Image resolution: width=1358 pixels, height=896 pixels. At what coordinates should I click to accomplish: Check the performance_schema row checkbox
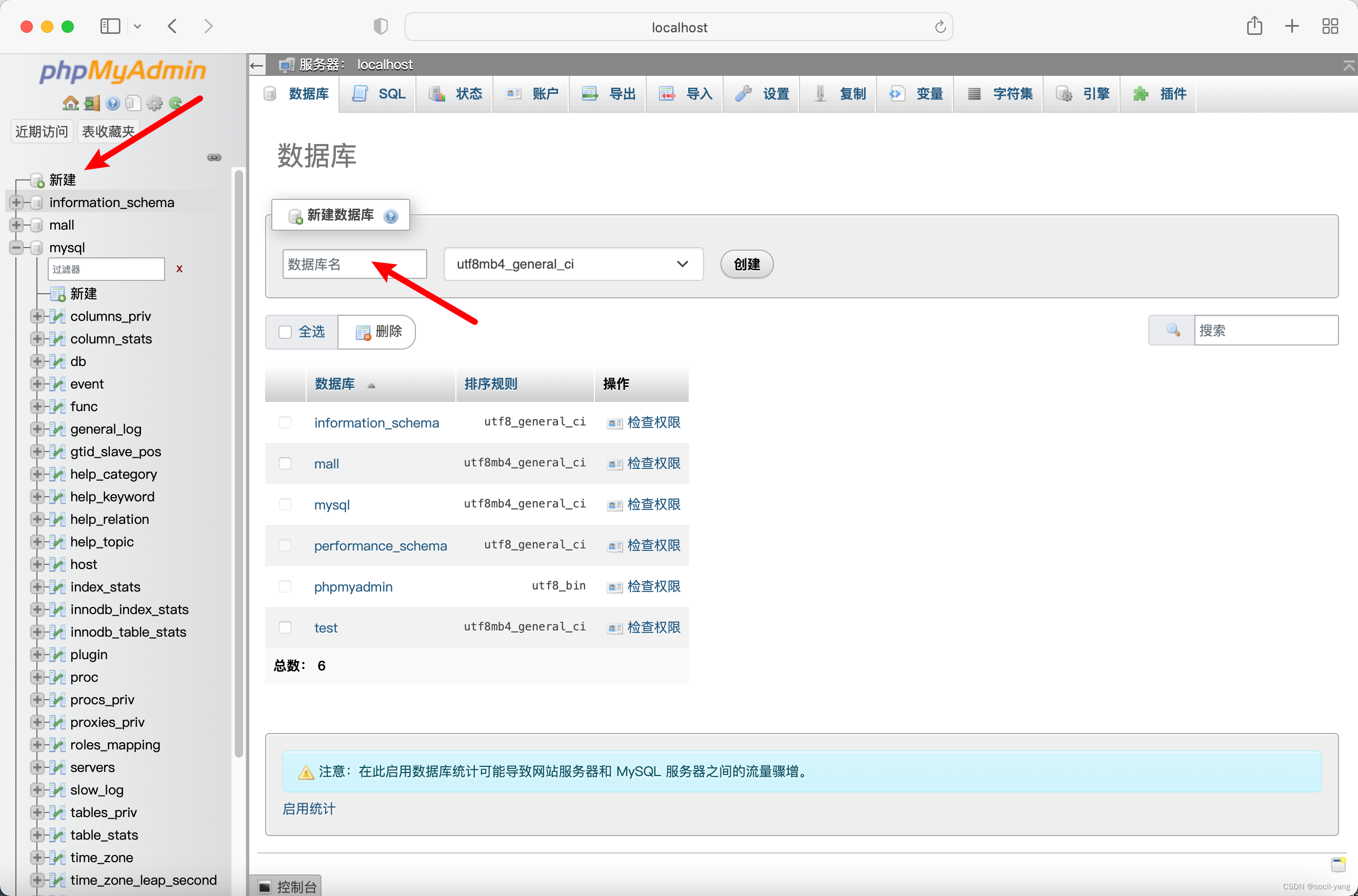tap(285, 546)
